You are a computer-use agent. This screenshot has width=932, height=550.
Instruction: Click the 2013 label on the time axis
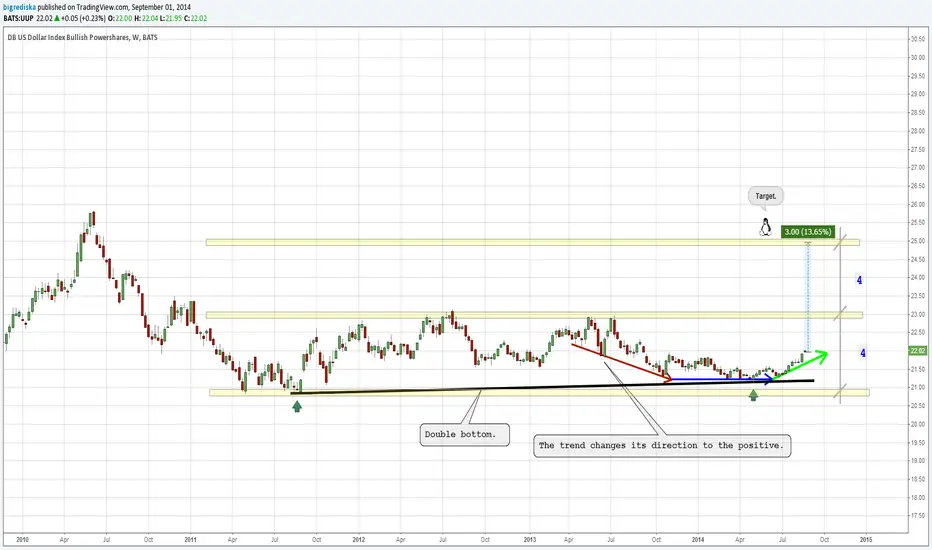pos(530,540)
